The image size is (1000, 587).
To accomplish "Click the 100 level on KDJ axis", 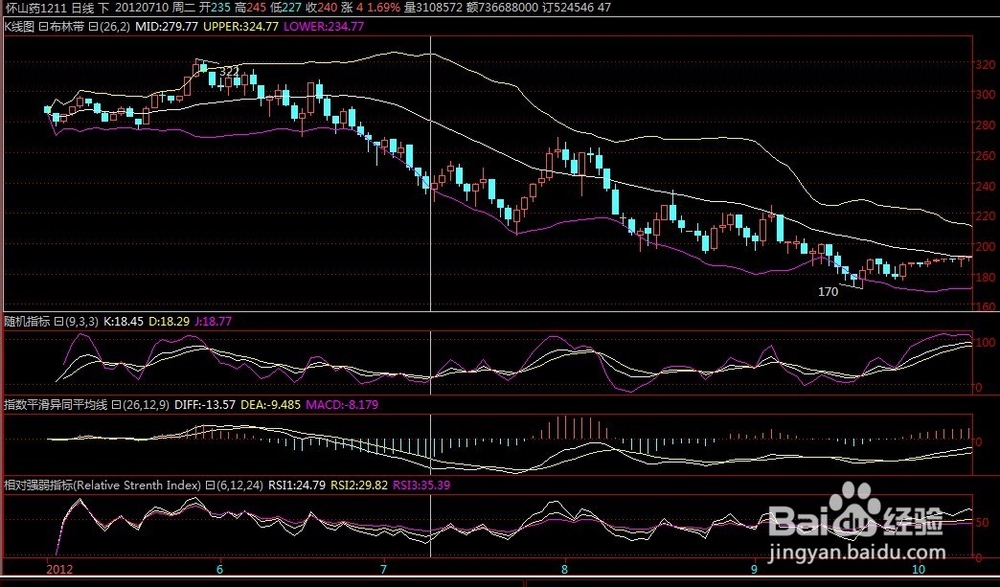I will (x=985, y=343).
